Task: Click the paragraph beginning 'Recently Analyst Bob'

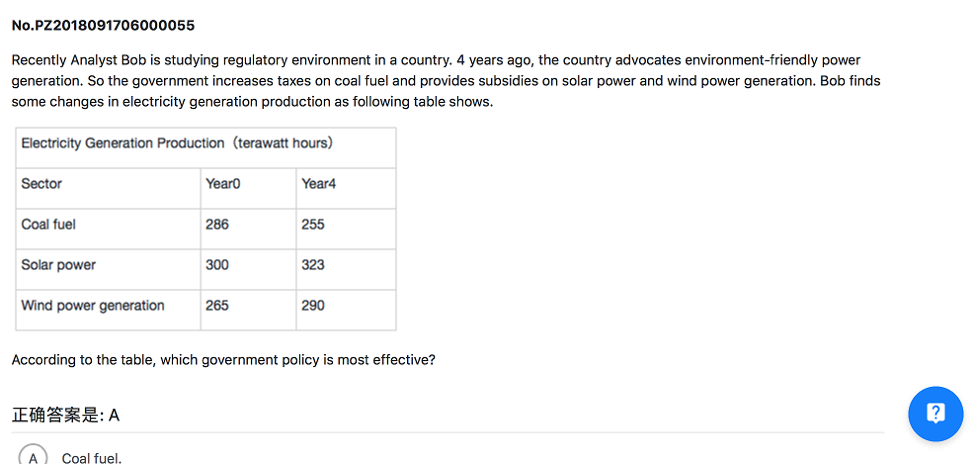Action: click(446, 81)
